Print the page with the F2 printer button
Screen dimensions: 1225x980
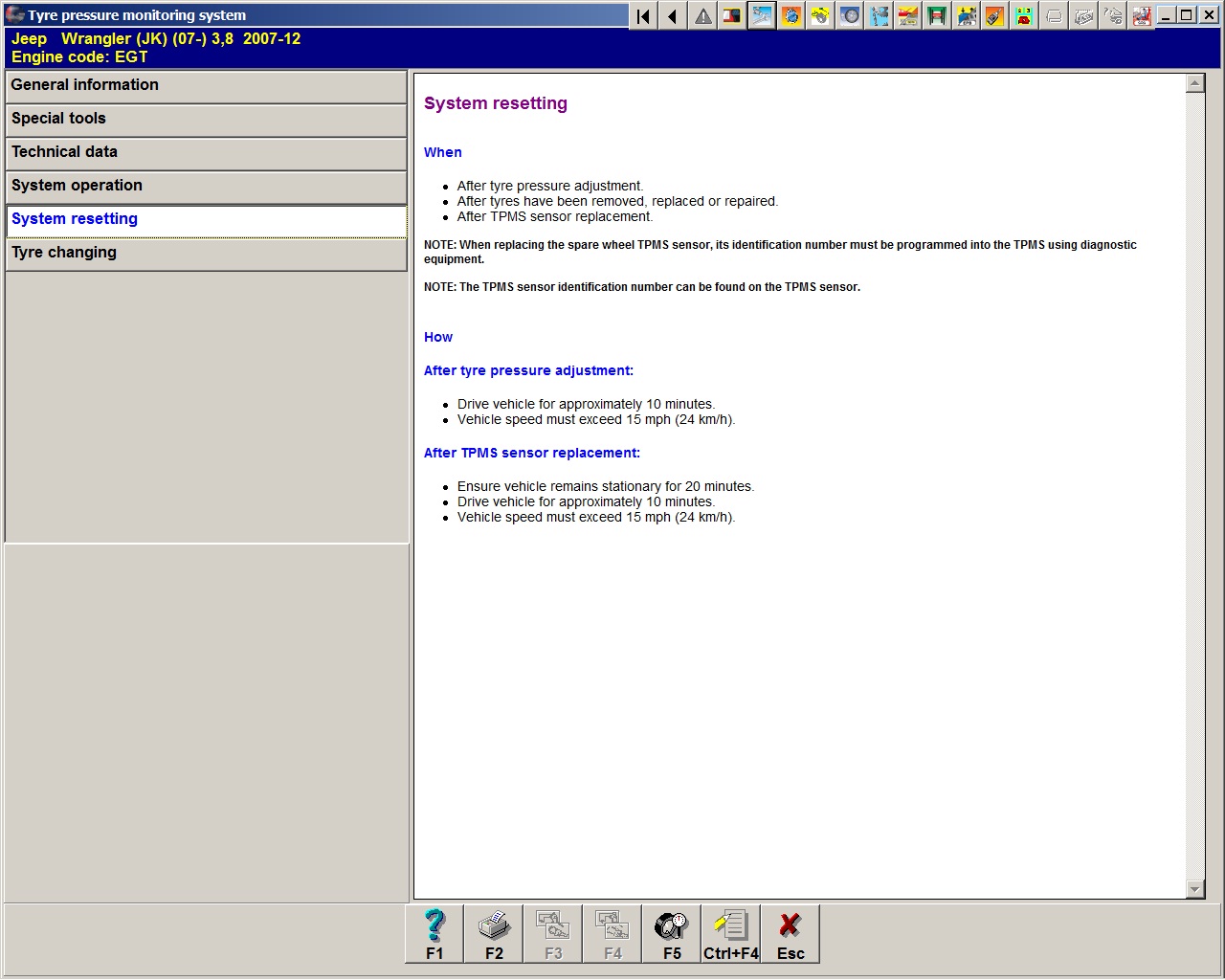click(494, 934)
